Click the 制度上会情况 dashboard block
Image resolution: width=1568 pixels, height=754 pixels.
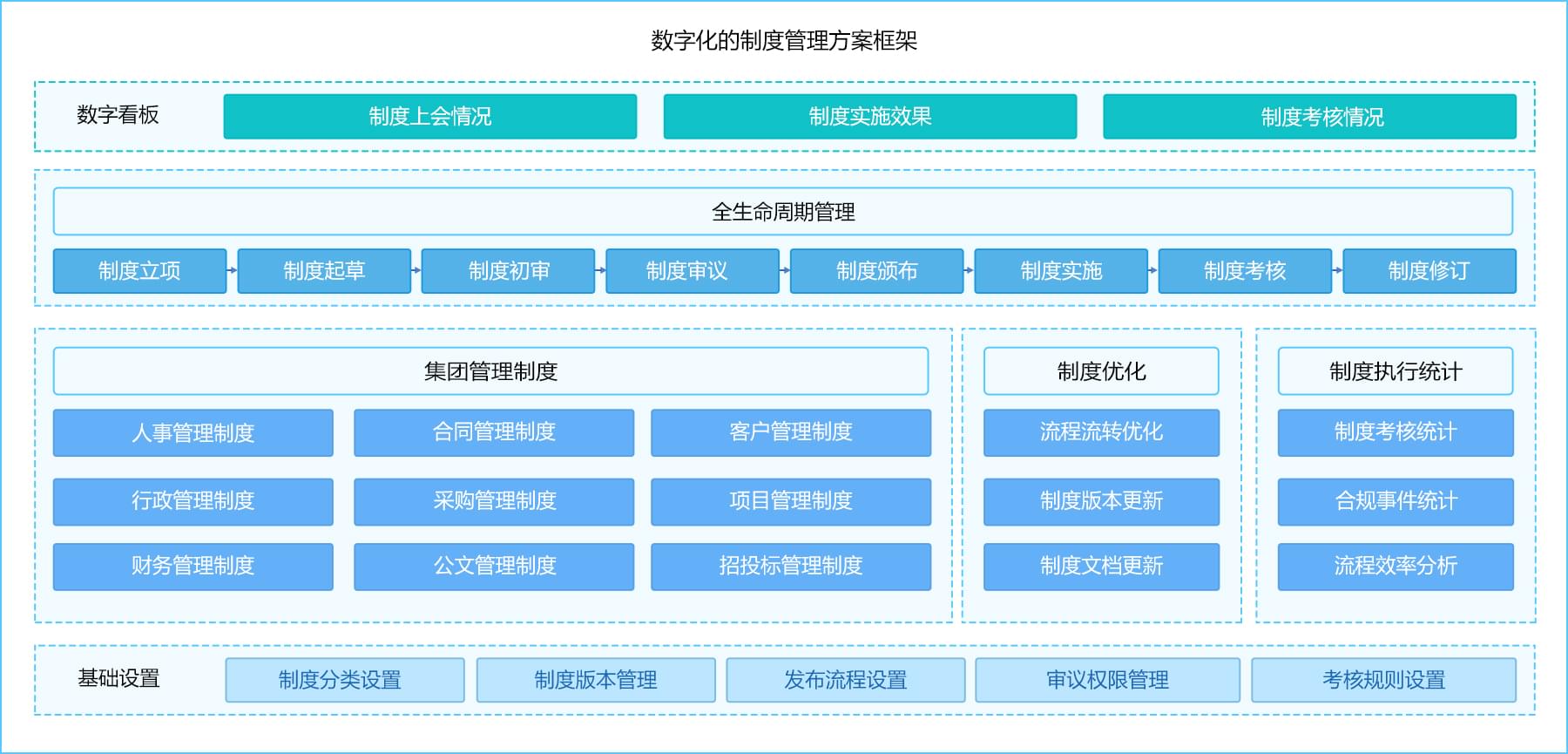tap(430, 117)
